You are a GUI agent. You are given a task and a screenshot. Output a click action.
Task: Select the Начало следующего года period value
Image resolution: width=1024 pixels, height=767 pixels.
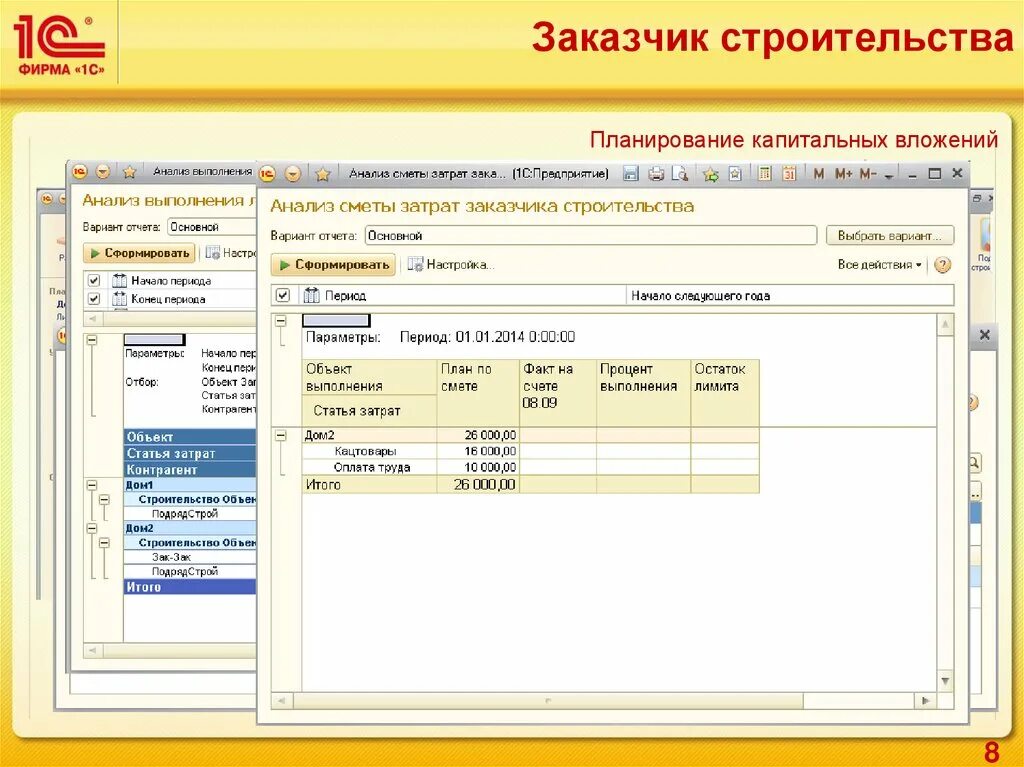point(790,296)
